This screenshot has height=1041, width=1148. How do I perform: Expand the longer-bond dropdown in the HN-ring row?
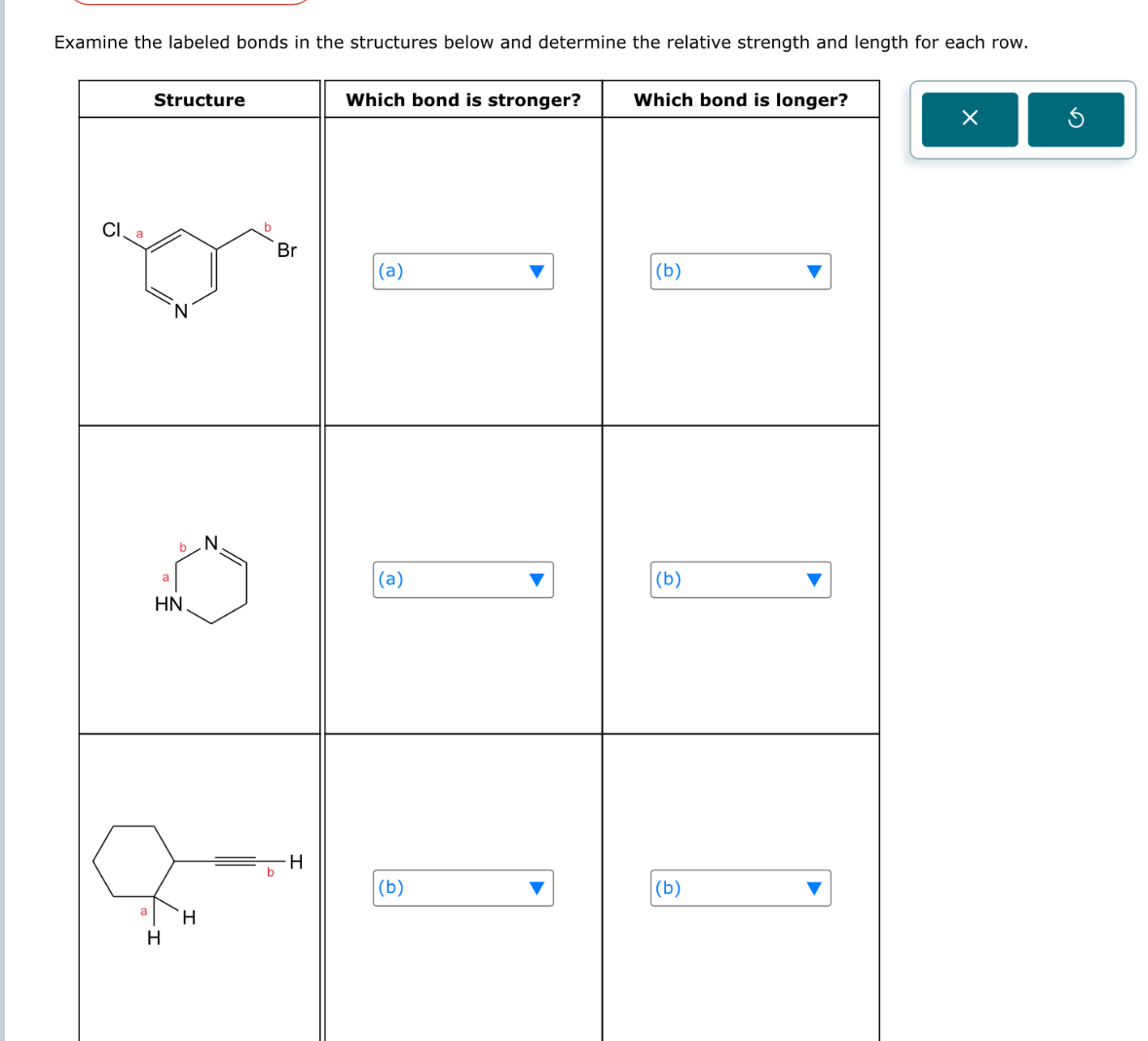pyautogui.click(x=740, y=579)
